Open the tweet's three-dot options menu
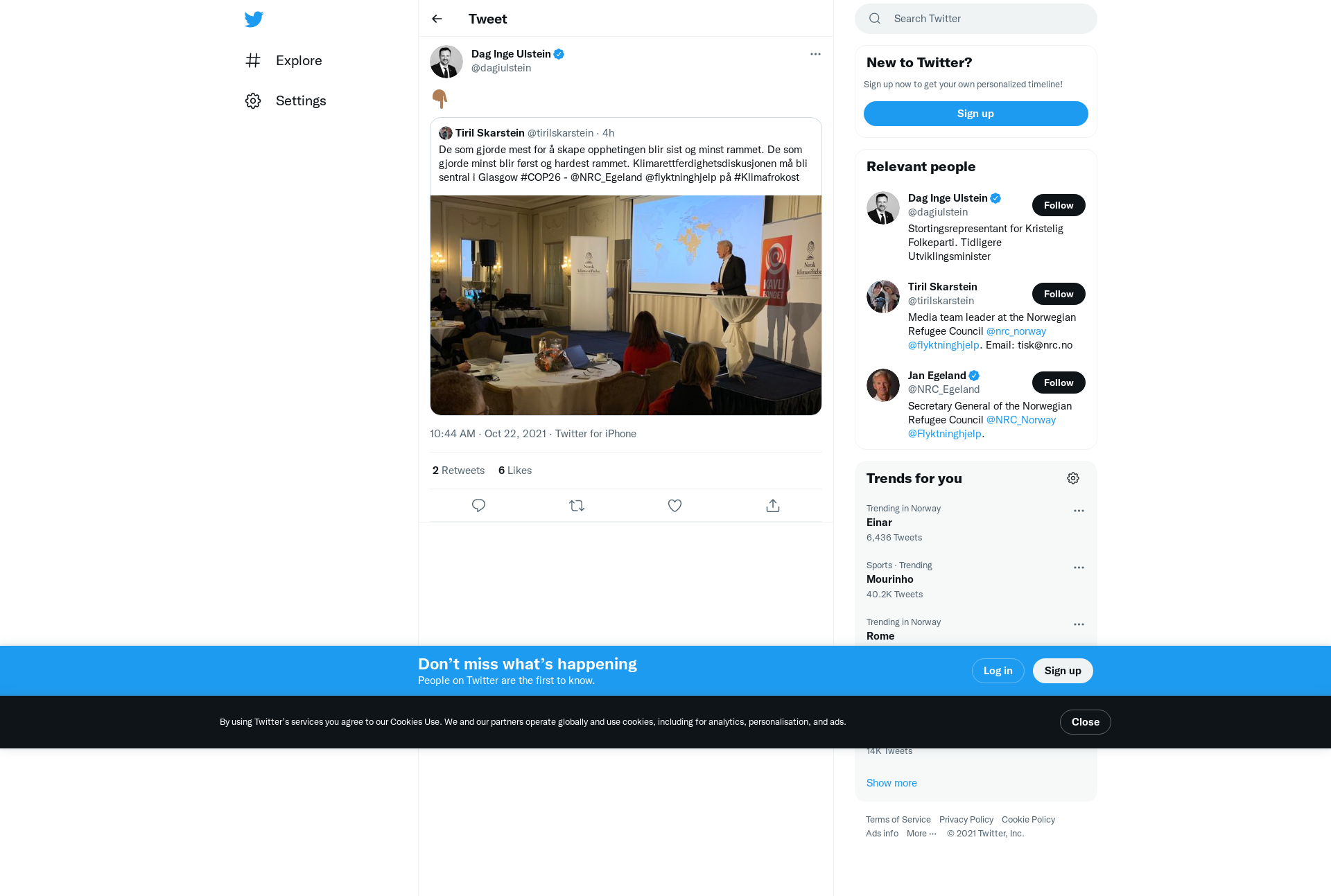The width and height of the screenshot is (1331, 896). click(x=815, y=54)
